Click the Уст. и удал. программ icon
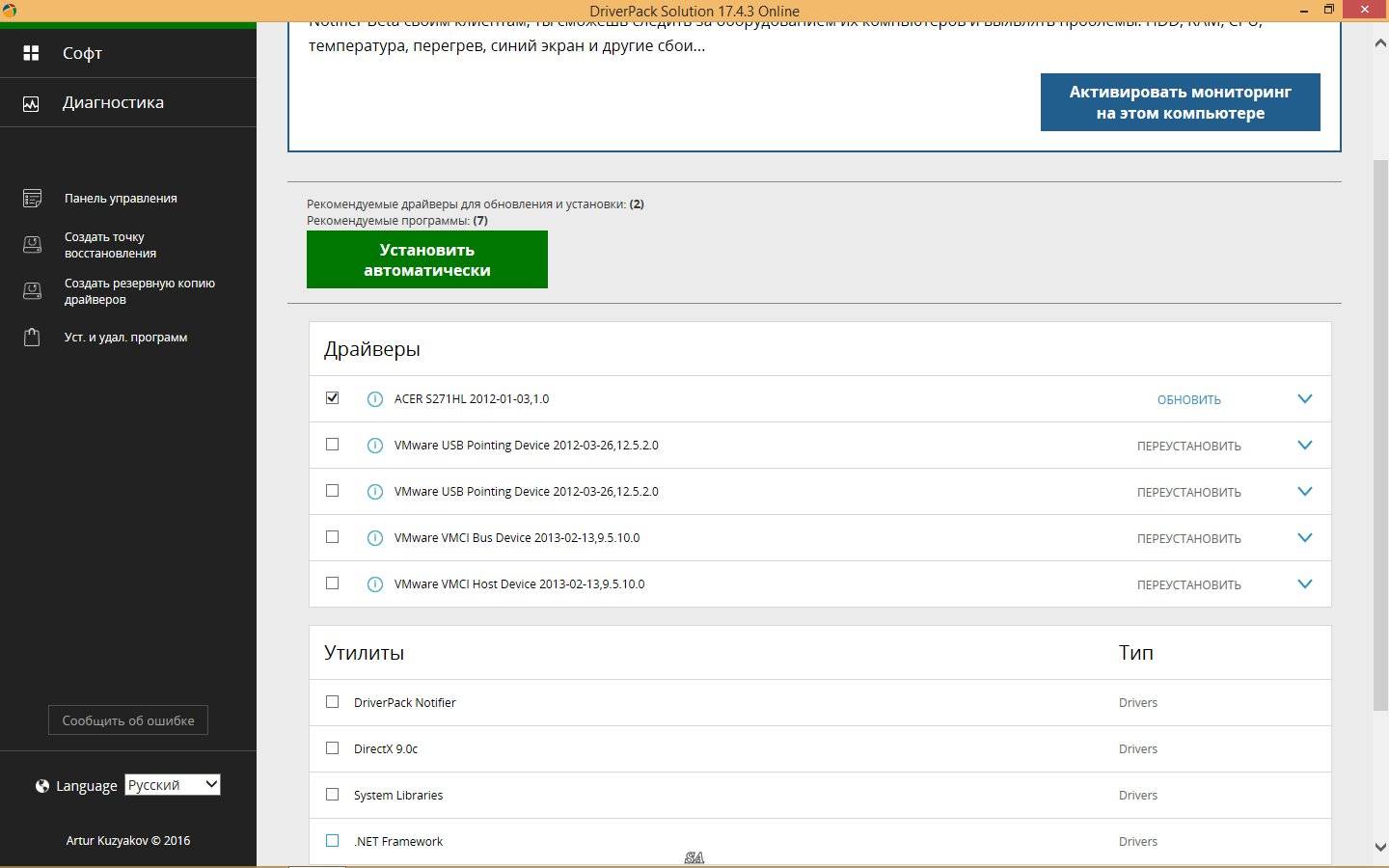Image resolution: width=1389 pixels, height=868 pixels. (32, 338)
